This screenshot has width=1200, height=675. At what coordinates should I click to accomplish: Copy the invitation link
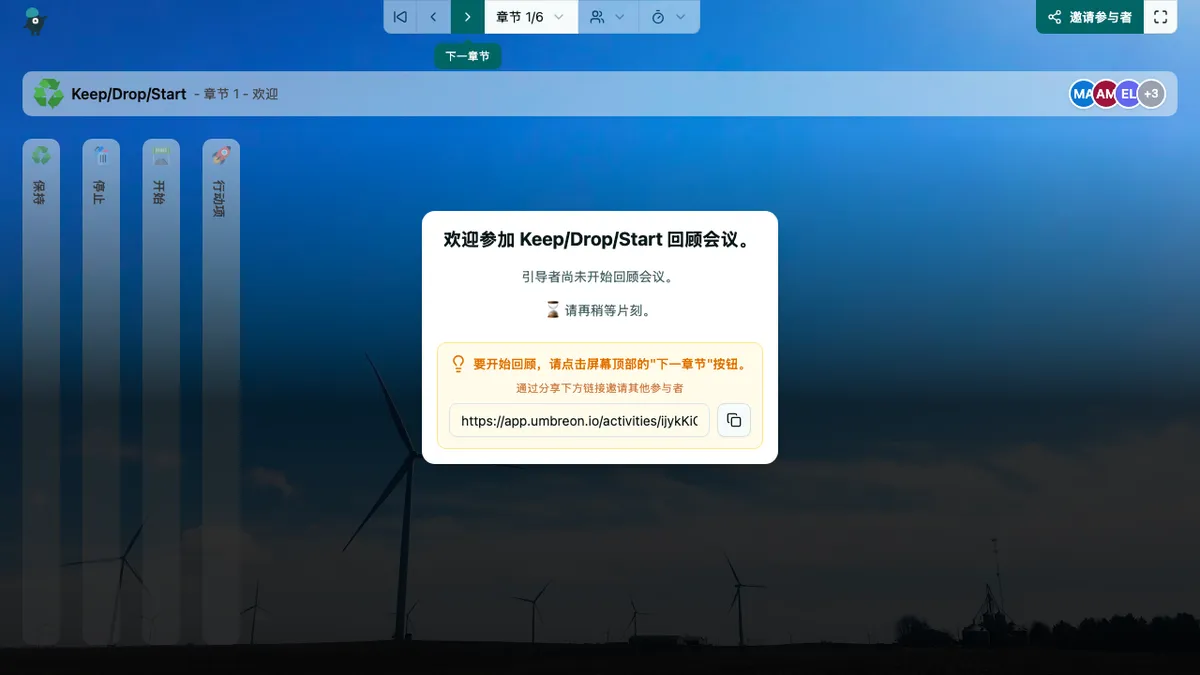coord(734,421)
